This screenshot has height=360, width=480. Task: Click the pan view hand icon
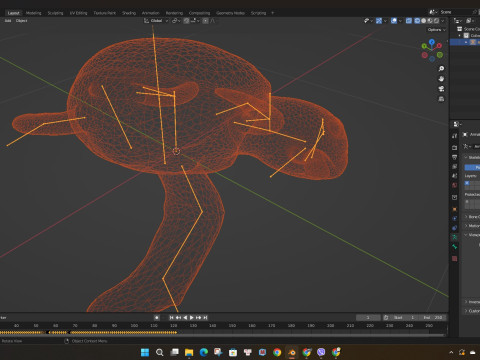[x=441, y=79]
